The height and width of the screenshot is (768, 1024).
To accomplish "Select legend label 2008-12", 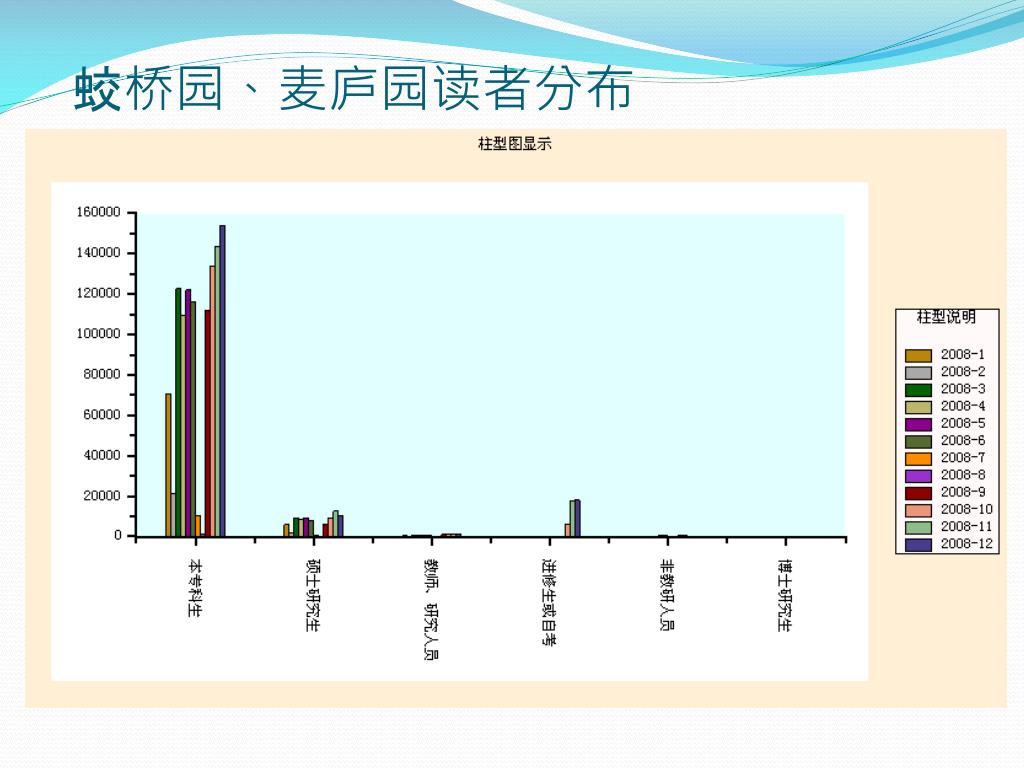I will tap(967, 544).
